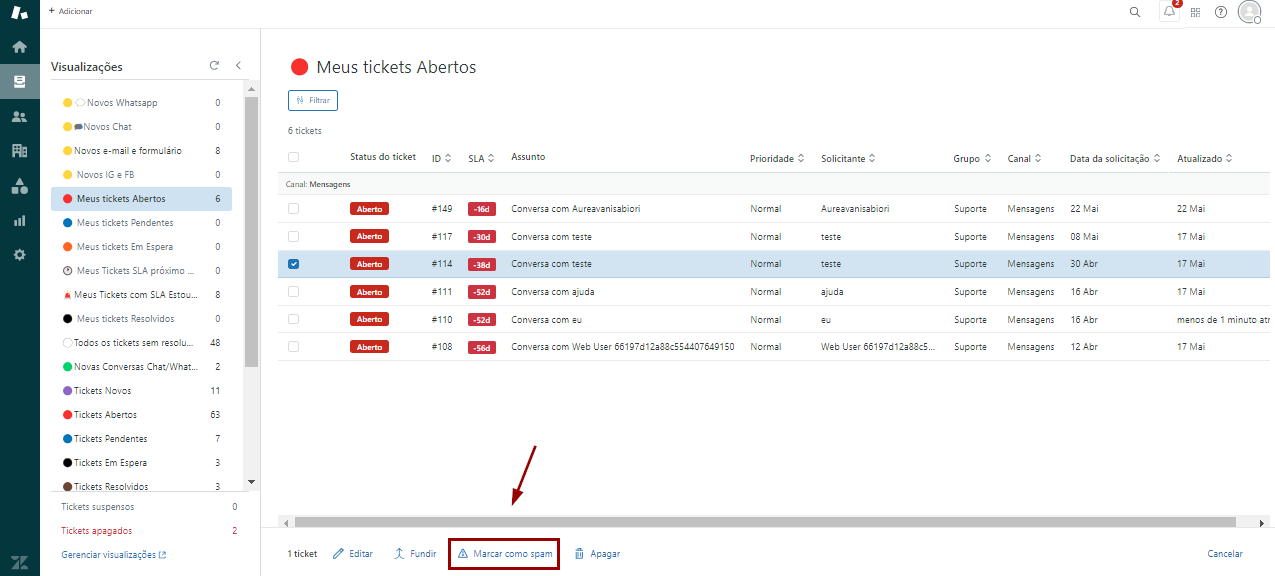The image size is (1275, 576).
Task: Open the Home icon in sidebar
Action: [19, 47]
